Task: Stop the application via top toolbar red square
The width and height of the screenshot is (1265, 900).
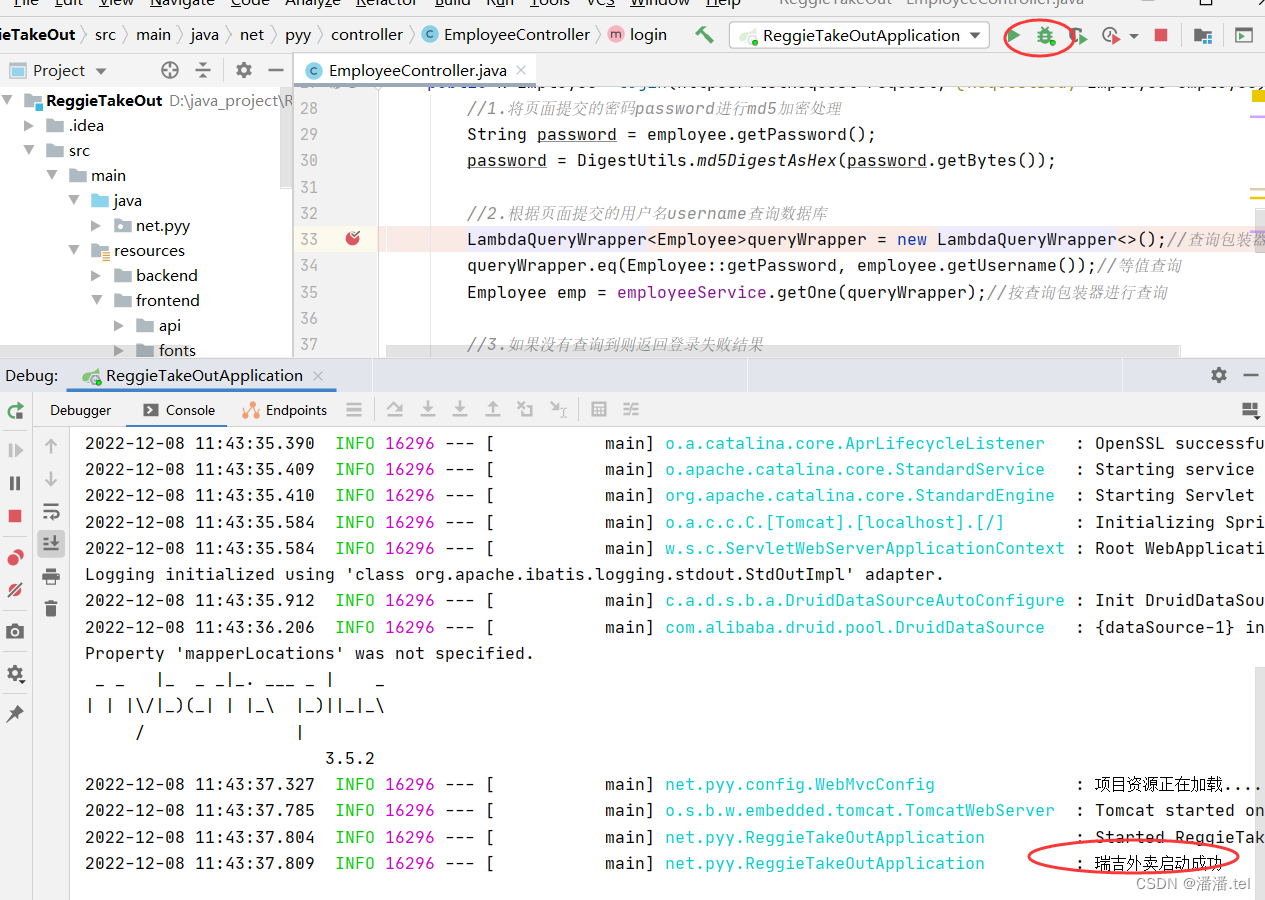Action: pos(1161,35)
